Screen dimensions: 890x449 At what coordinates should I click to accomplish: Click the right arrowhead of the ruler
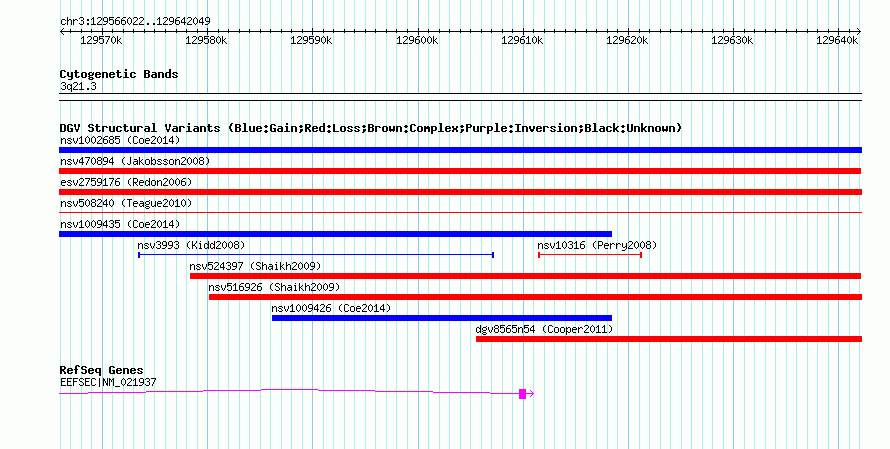[859, 32]
